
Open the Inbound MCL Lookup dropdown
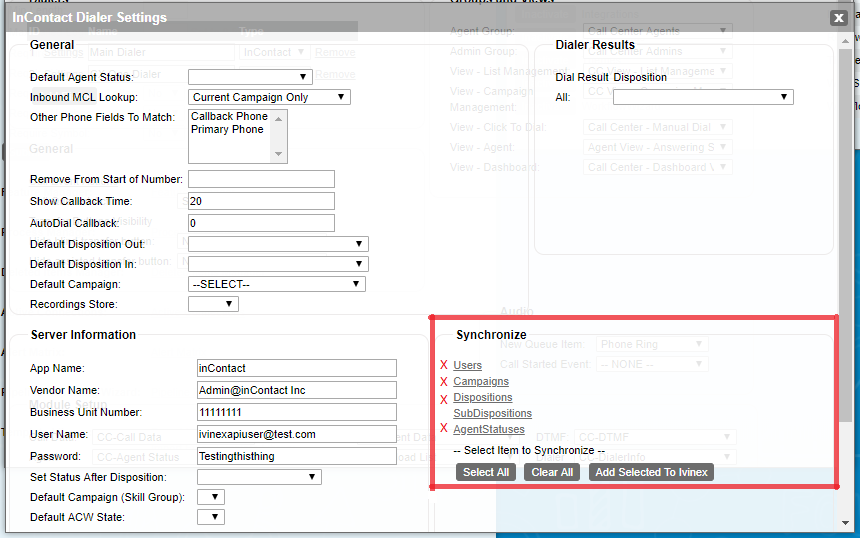[269, 97]
